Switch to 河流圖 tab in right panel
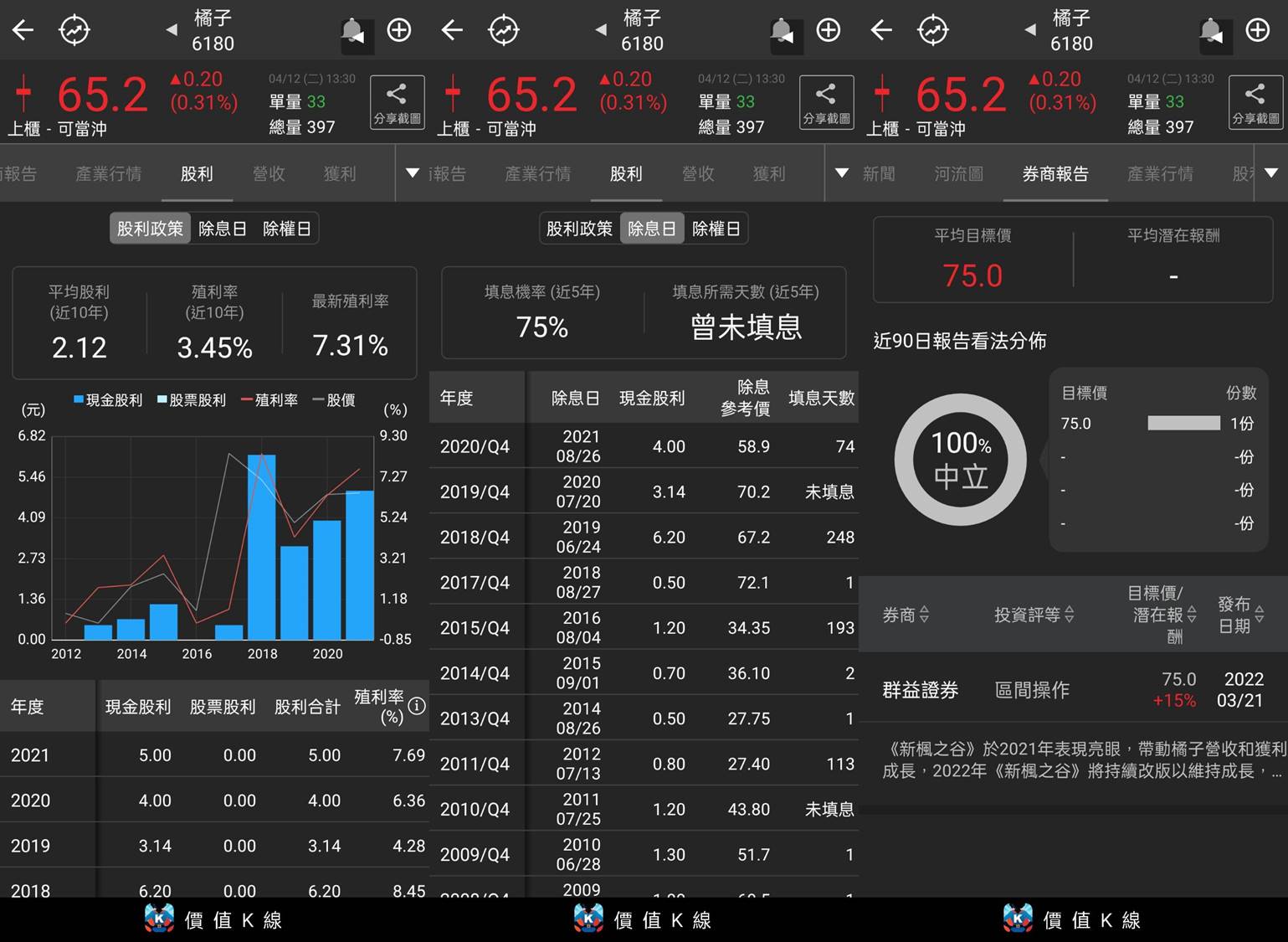Image resolution: width=1288 pixels, height=942 pixels. tap(958, 173)
